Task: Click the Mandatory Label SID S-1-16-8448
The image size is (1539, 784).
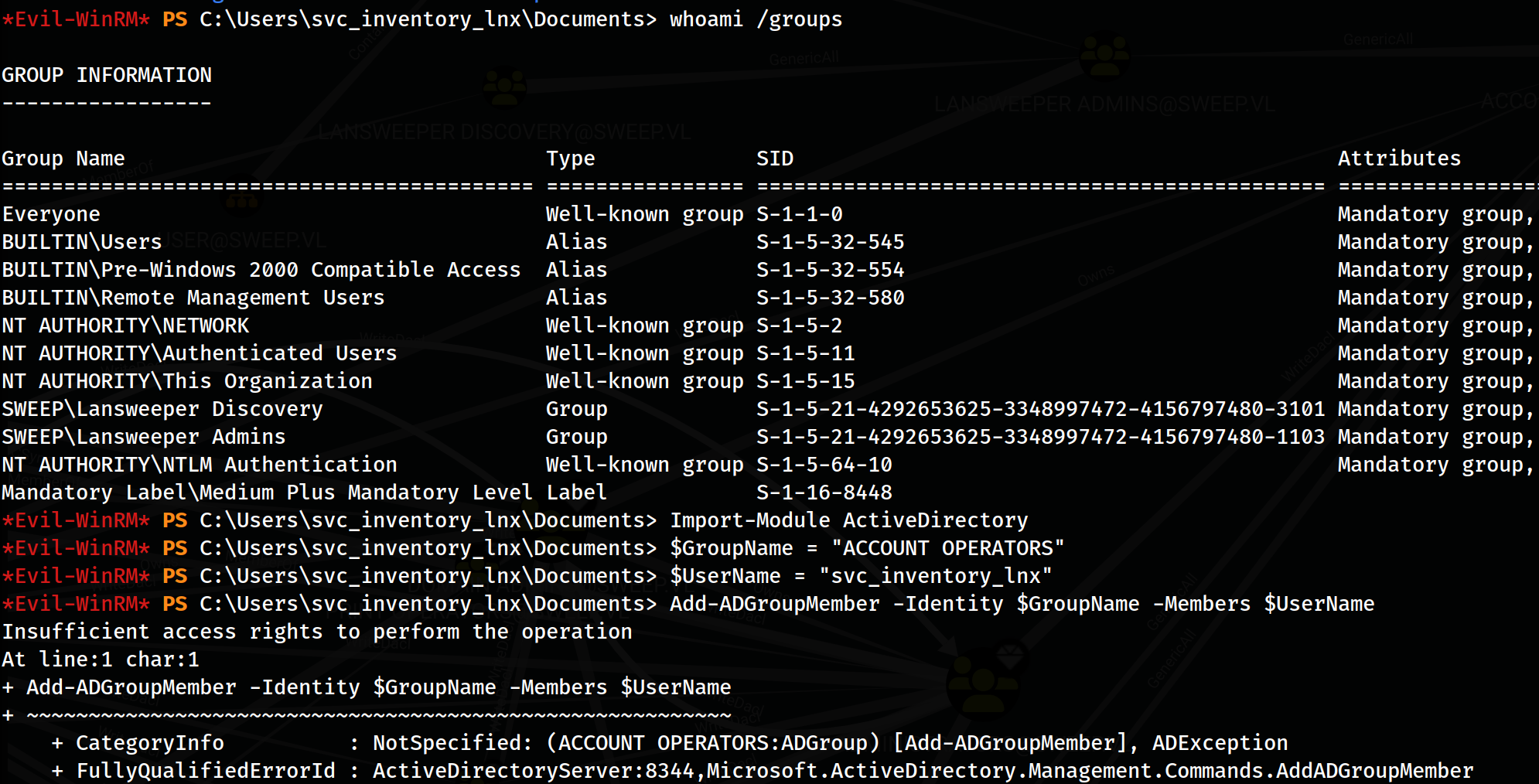Action: point(824,493)
